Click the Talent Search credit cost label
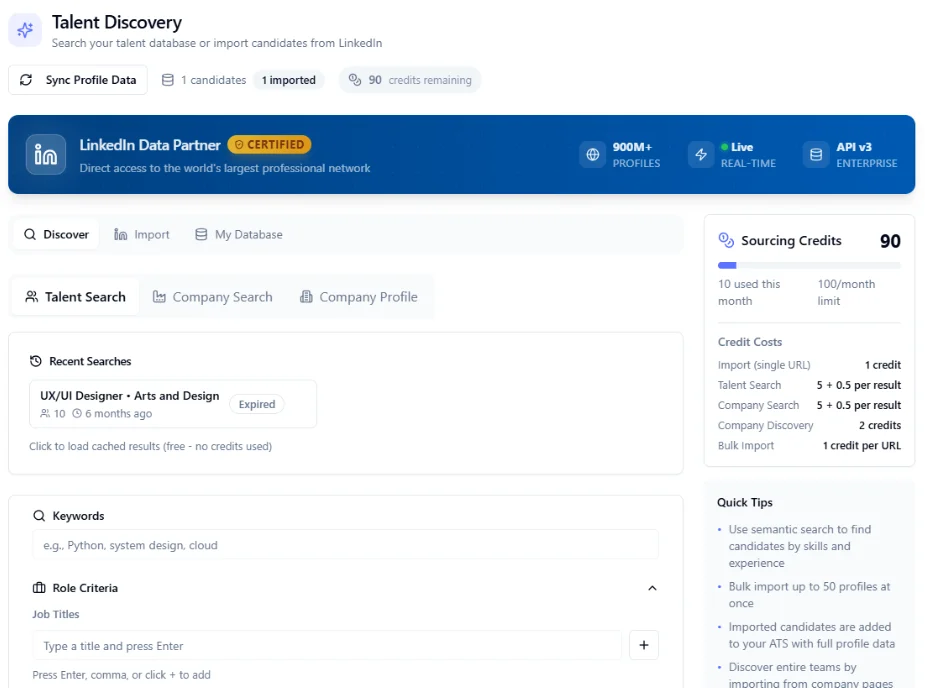The height and width of the screenshot is (688, 925). pos(749,385)
